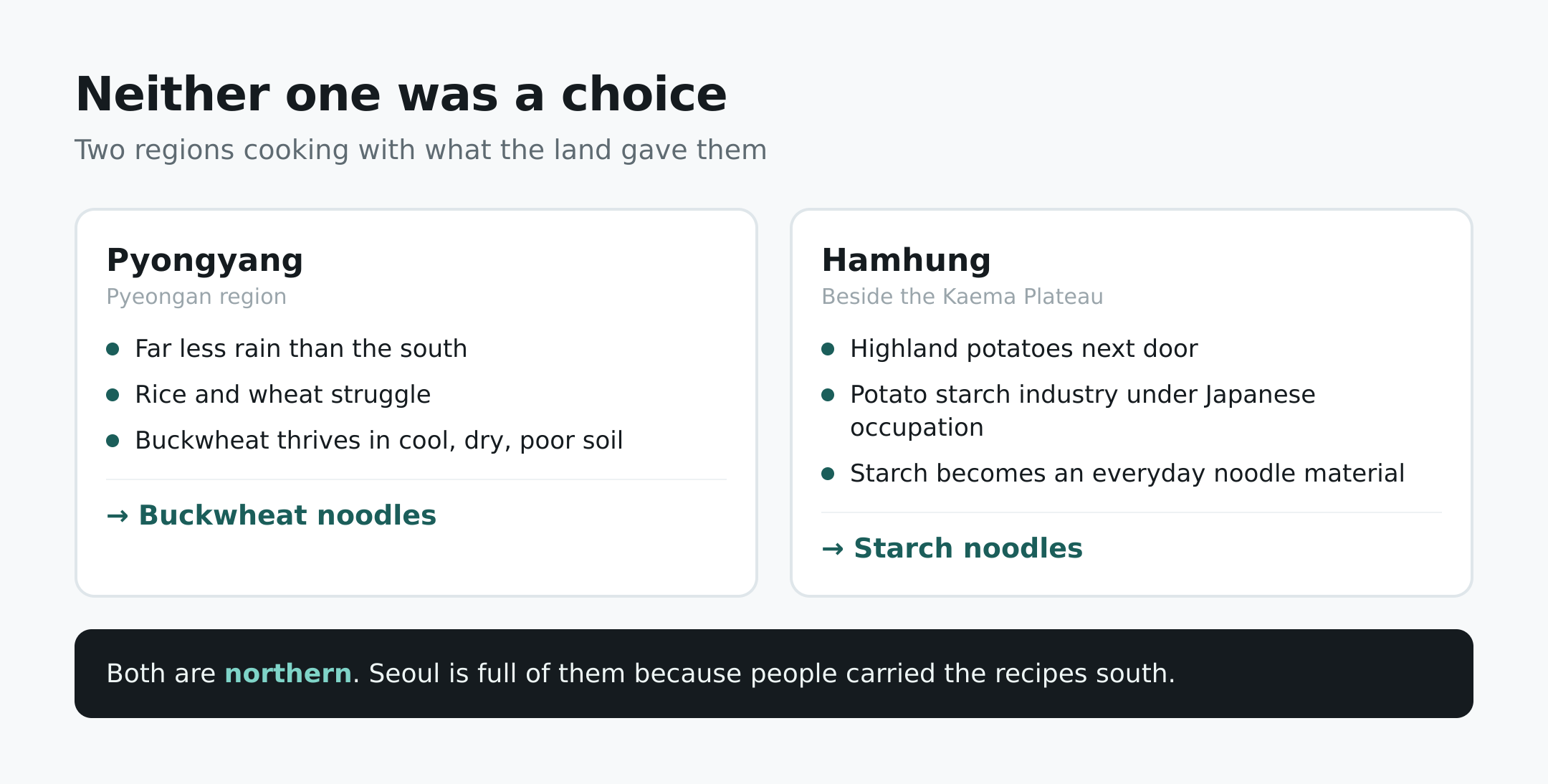Click the 'Neither one was a choice' heading

tap(401, 95)
